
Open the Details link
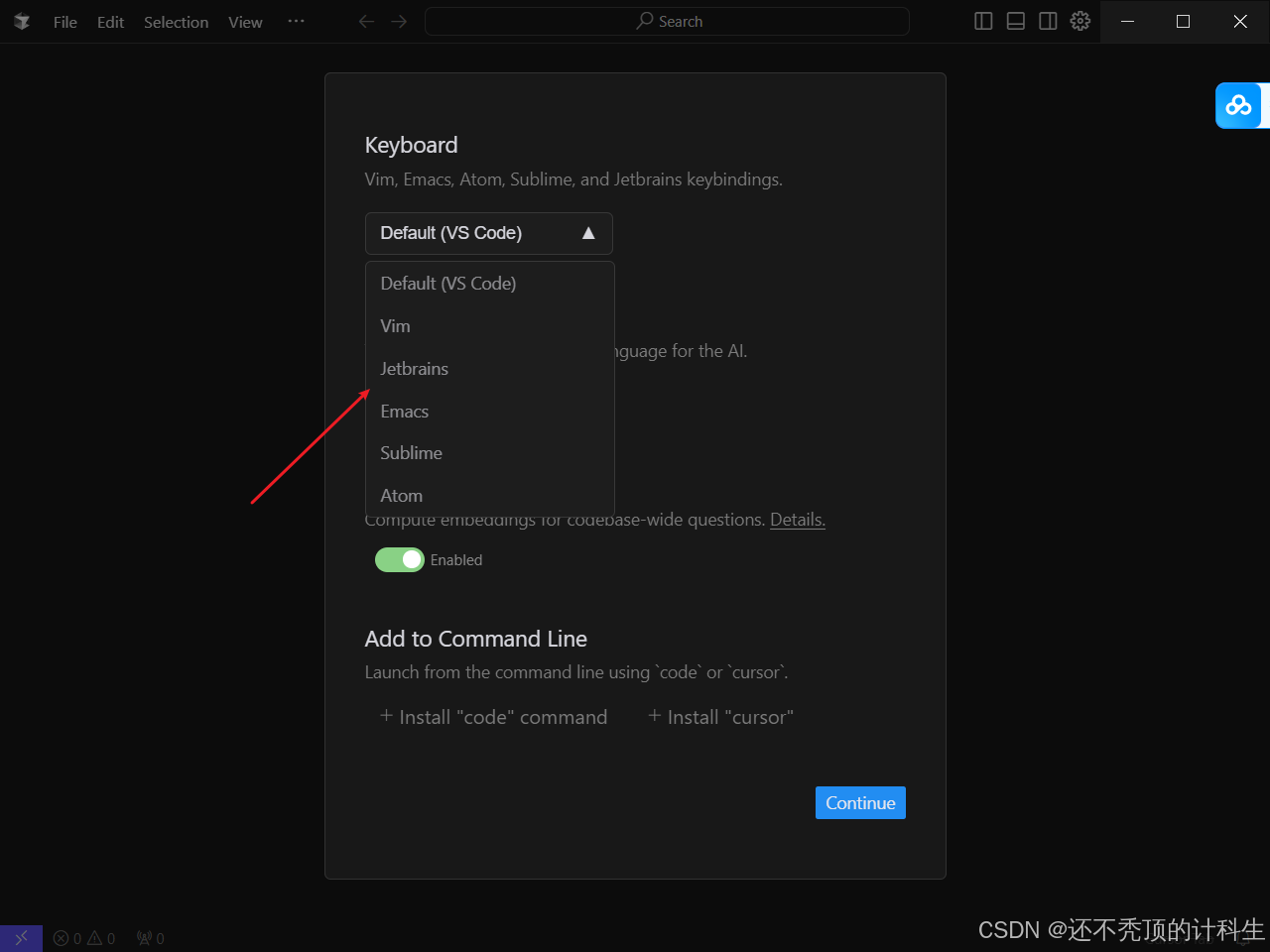[x=798, y=520]
